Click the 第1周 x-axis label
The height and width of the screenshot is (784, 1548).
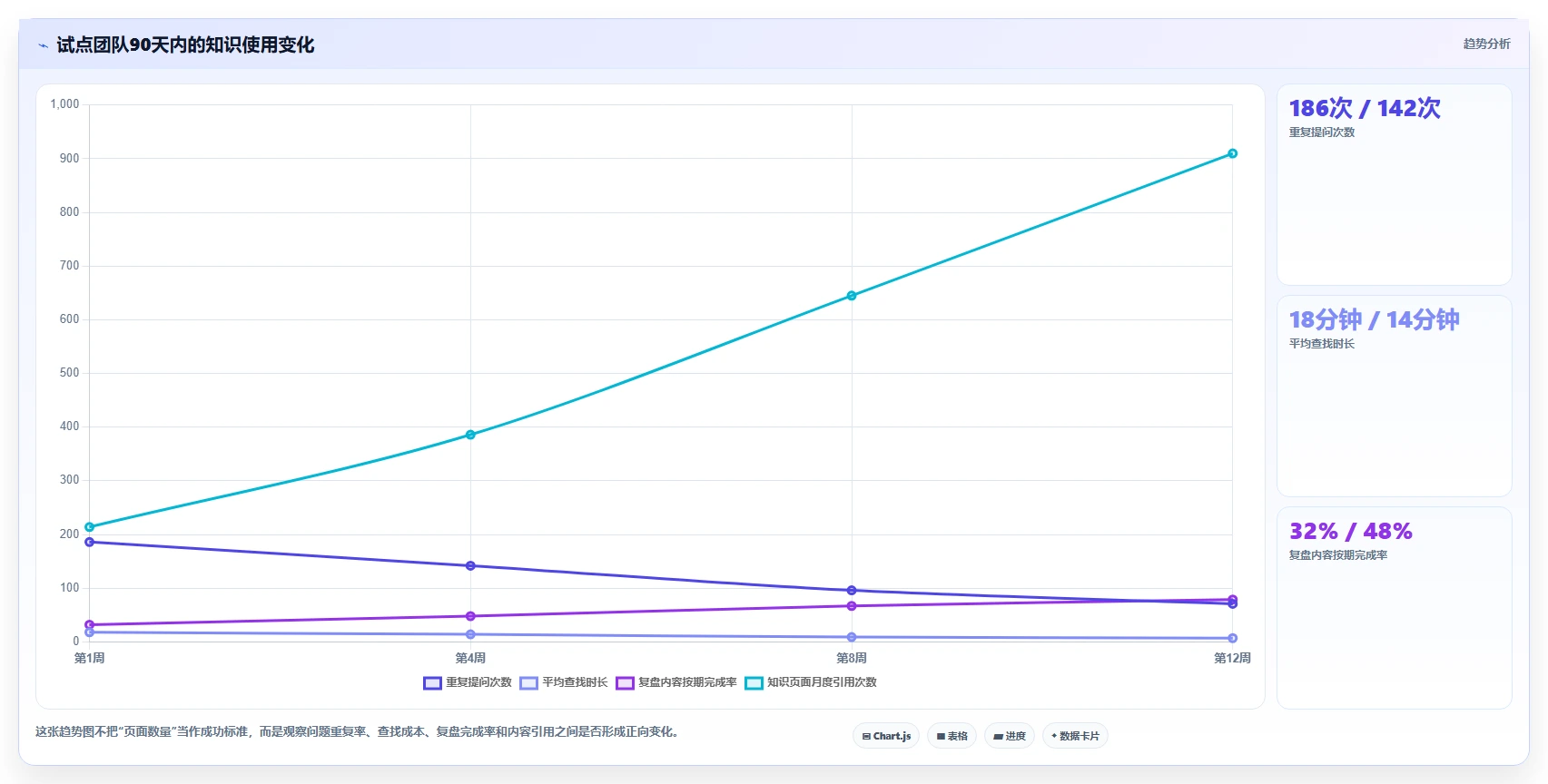tap(89, 658)
